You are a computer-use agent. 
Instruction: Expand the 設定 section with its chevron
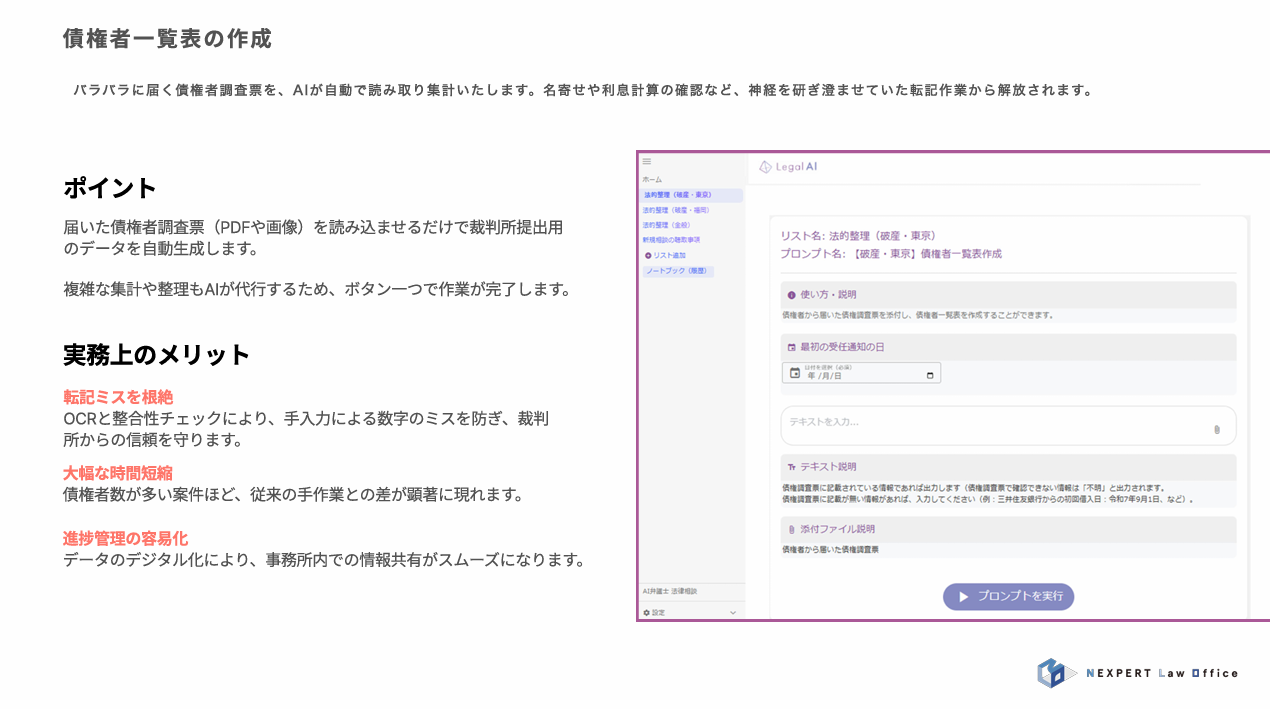(735, 611)
